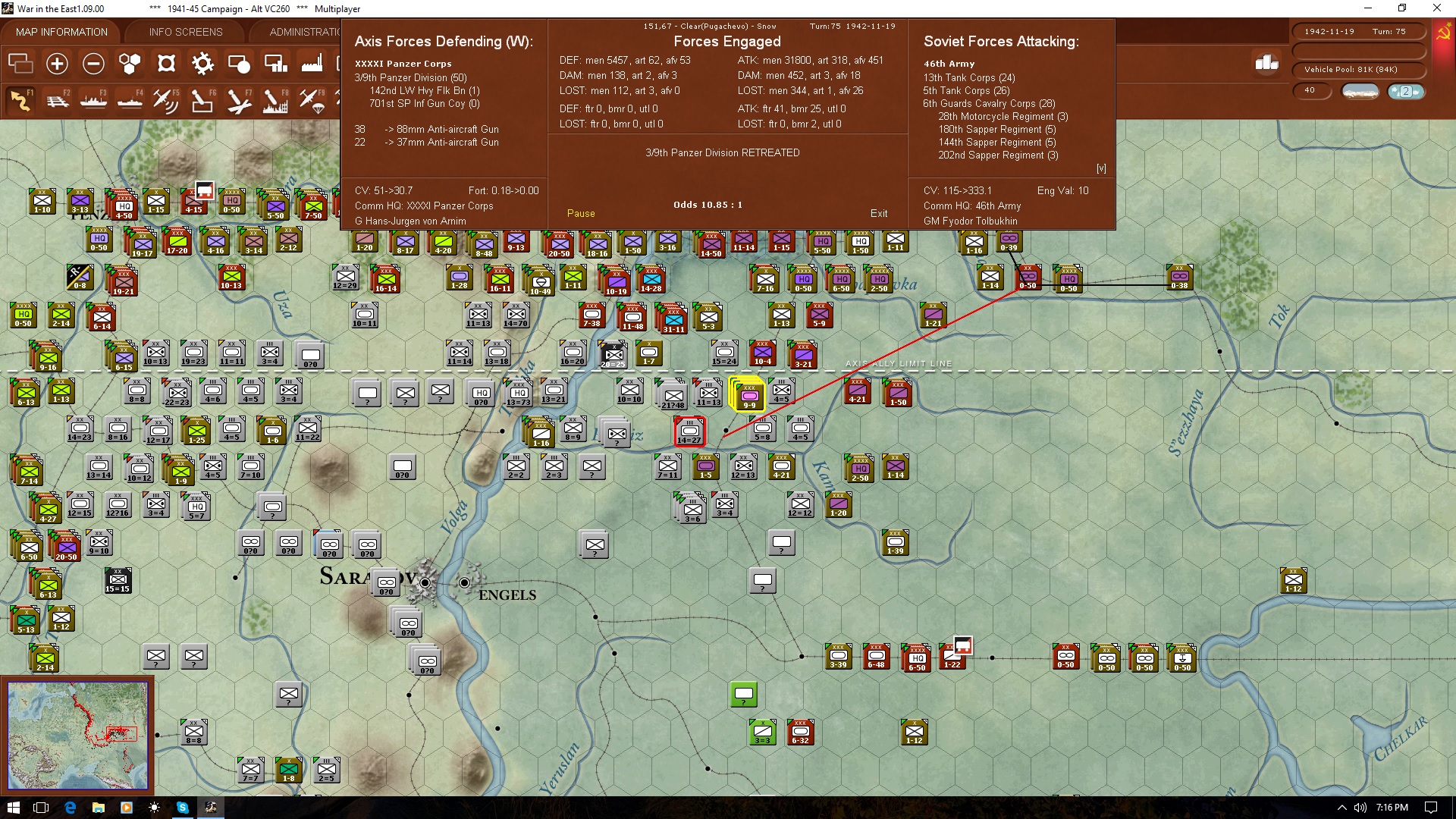Open the ADMINISTRATION tab
The width and height of the screenshot is (1456, 819).
305,32
